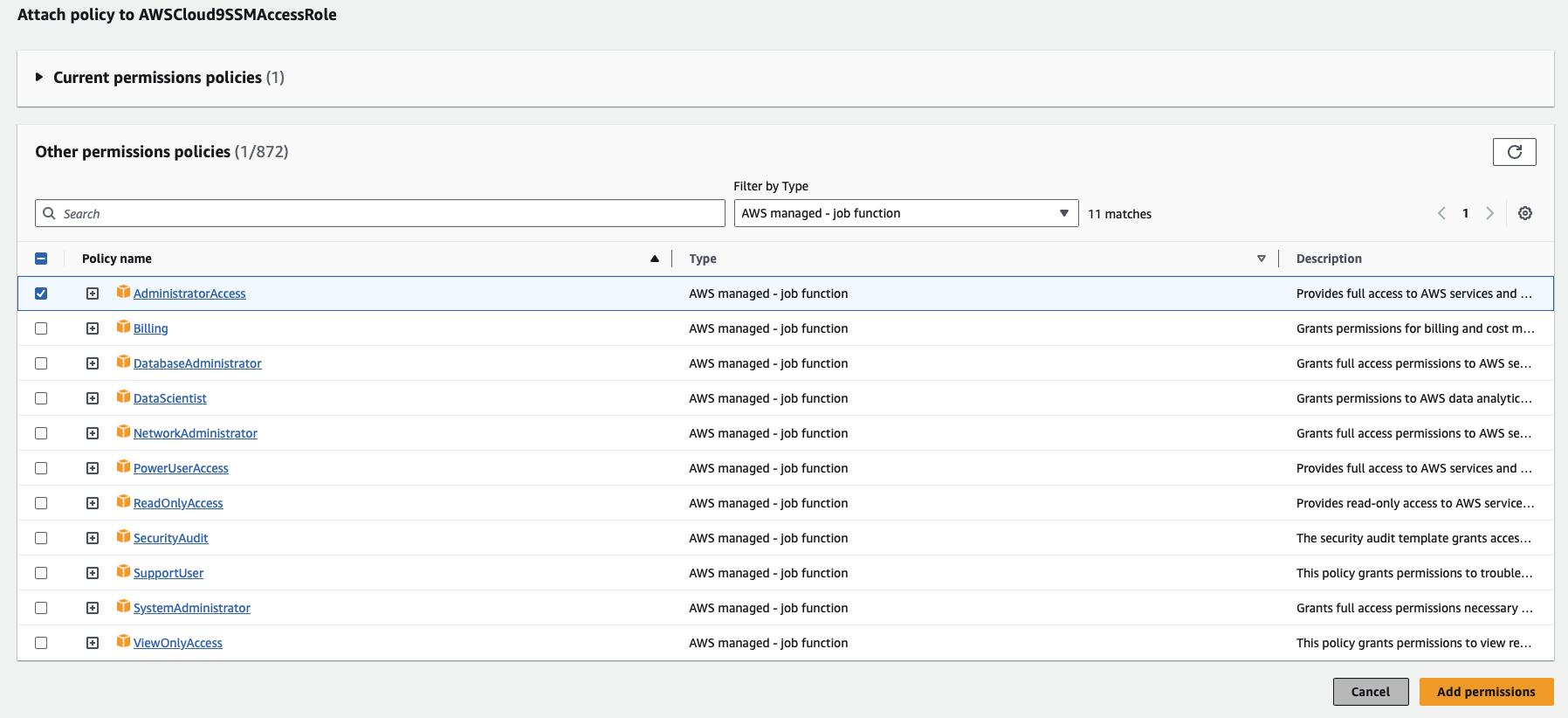Go to previous page arrow
The width and height of the screenshot is (1568, 718).
point(1441,213)
